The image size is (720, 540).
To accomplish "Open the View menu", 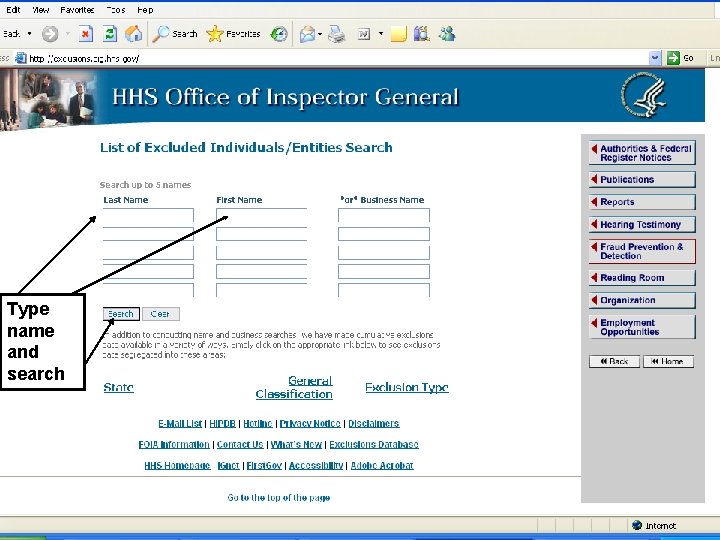I will tap(40, 10).
